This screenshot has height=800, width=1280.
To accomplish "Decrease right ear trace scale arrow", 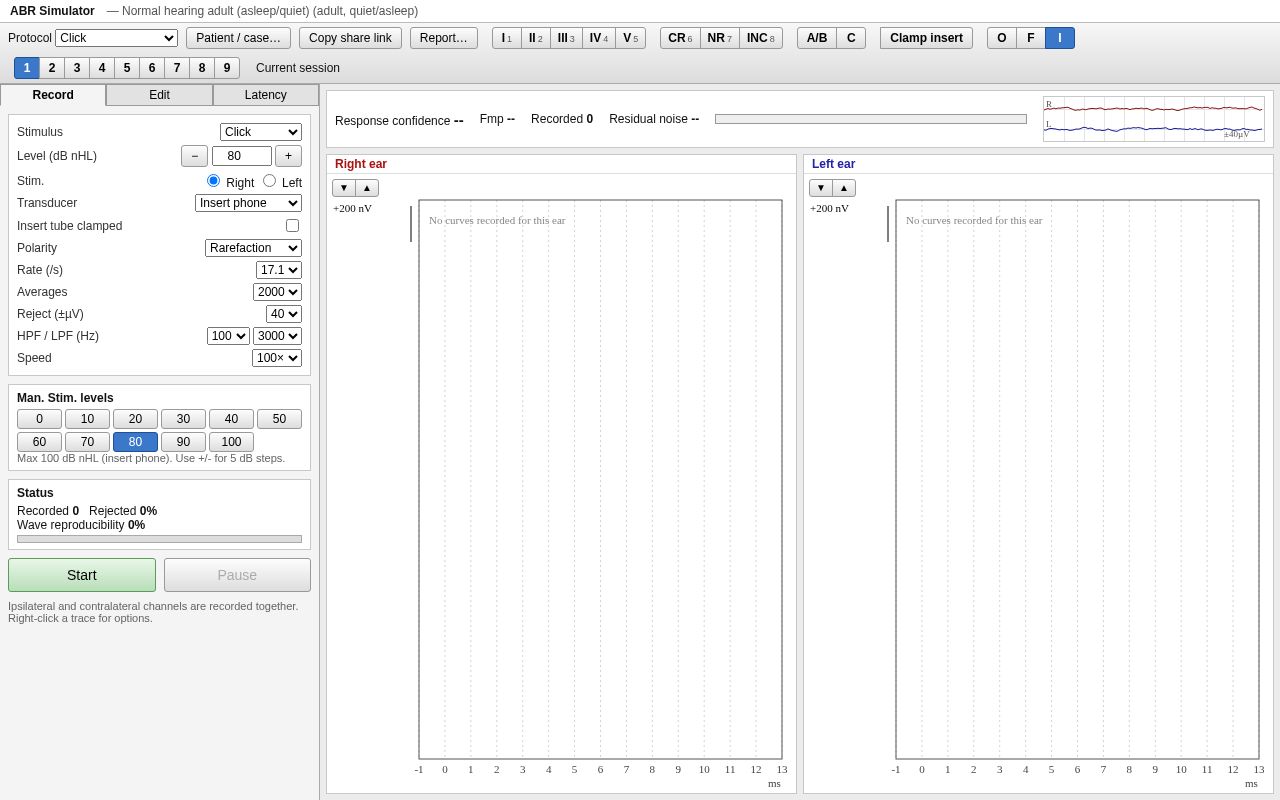I will pos(344,188).
